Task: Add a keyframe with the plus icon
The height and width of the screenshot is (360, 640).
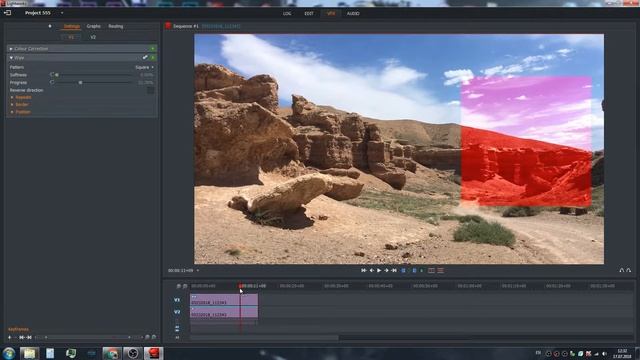Action: point(9,338)
